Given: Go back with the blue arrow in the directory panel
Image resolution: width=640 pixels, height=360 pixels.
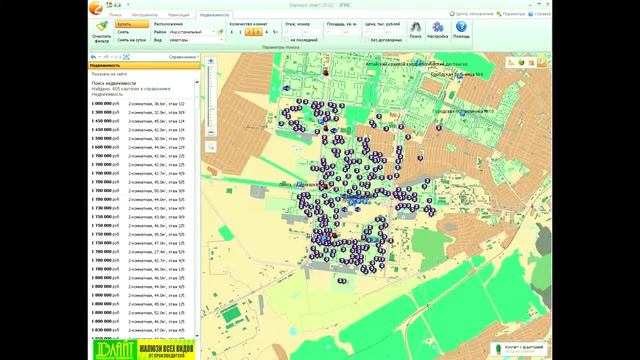Looking at the screenshot, I should [x=93, y=57].
